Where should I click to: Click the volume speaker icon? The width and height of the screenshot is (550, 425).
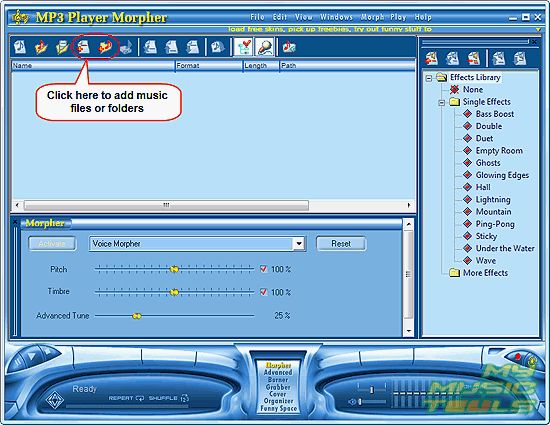tap(352, 402)
